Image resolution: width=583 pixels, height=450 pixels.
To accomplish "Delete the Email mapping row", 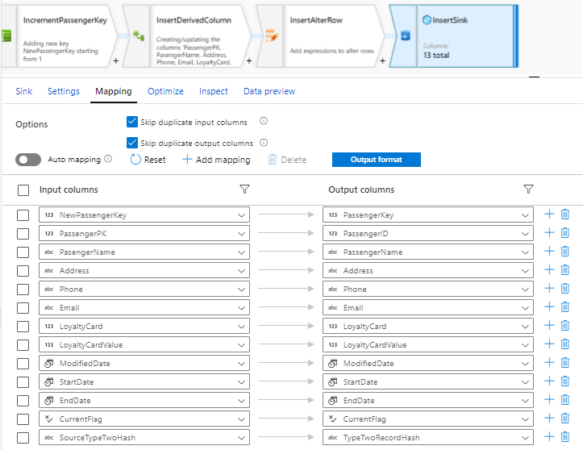I will click(565, 307).
